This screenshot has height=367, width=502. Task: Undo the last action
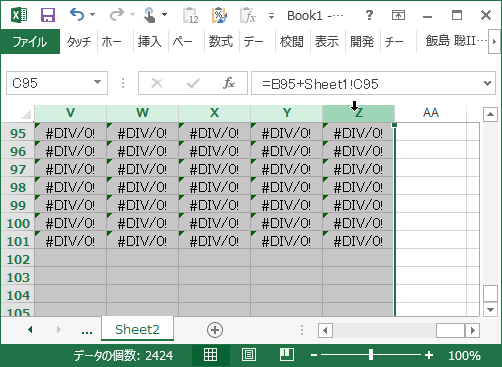[77, 15]
